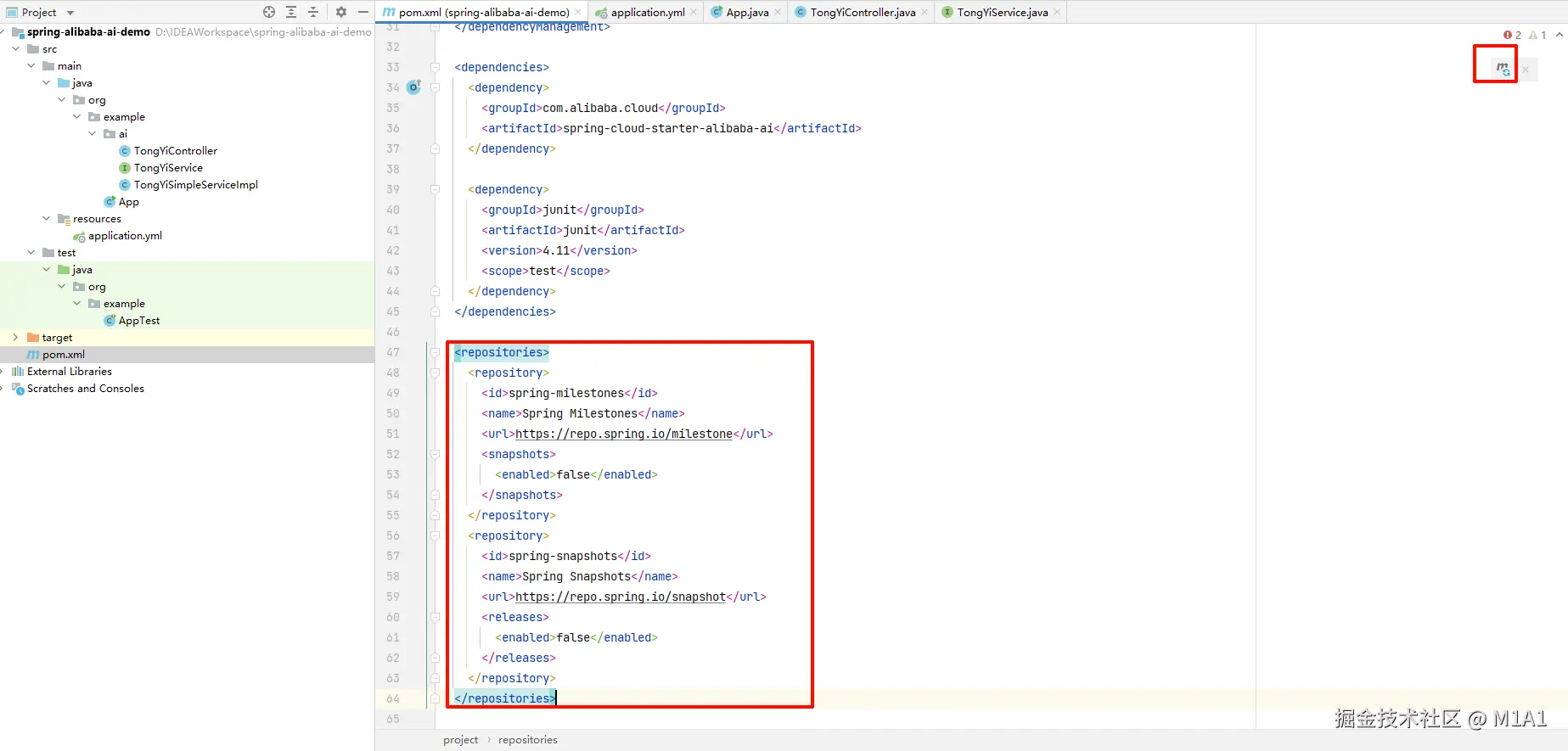Fold the snapshots block at line 52
Image resolution: width=1568 pixels, height=751 pixels.
(435, 454)
